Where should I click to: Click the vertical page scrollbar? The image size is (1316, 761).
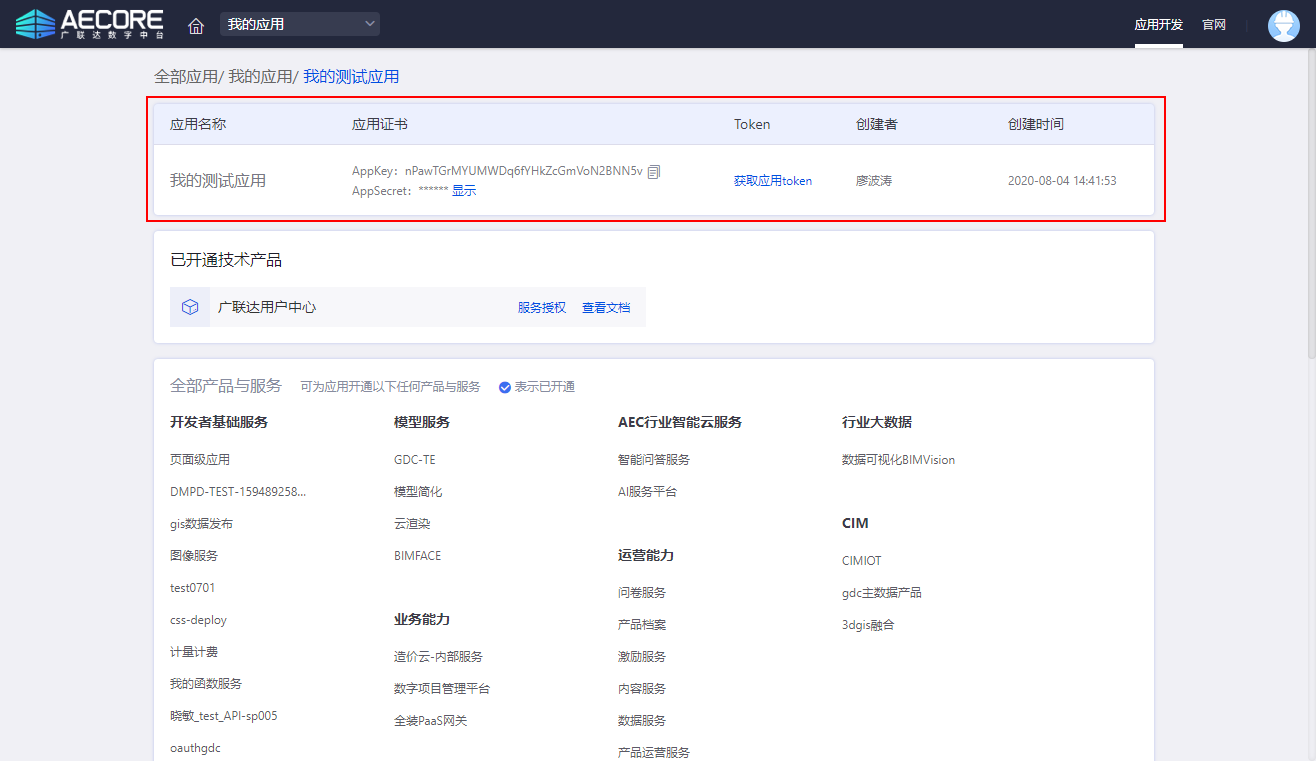point(1311,200)
